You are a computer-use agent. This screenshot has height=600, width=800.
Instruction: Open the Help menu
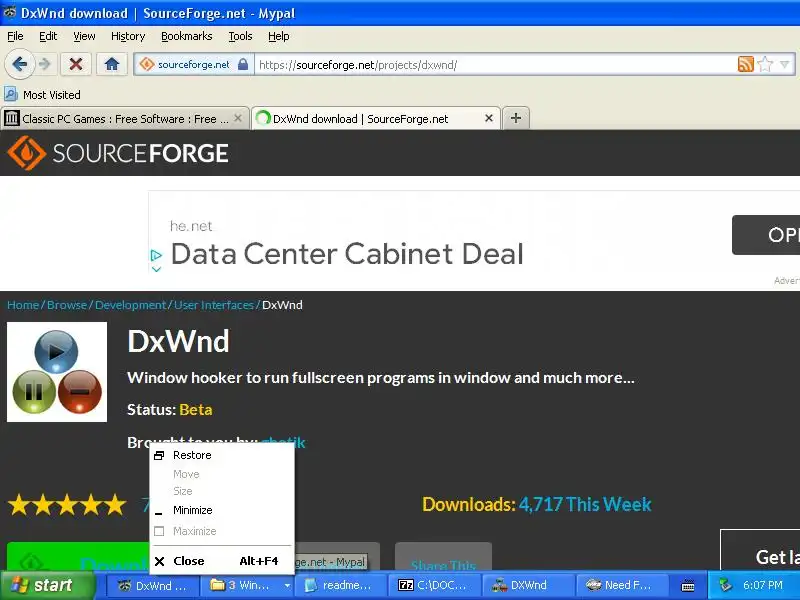tap(279, 36)
